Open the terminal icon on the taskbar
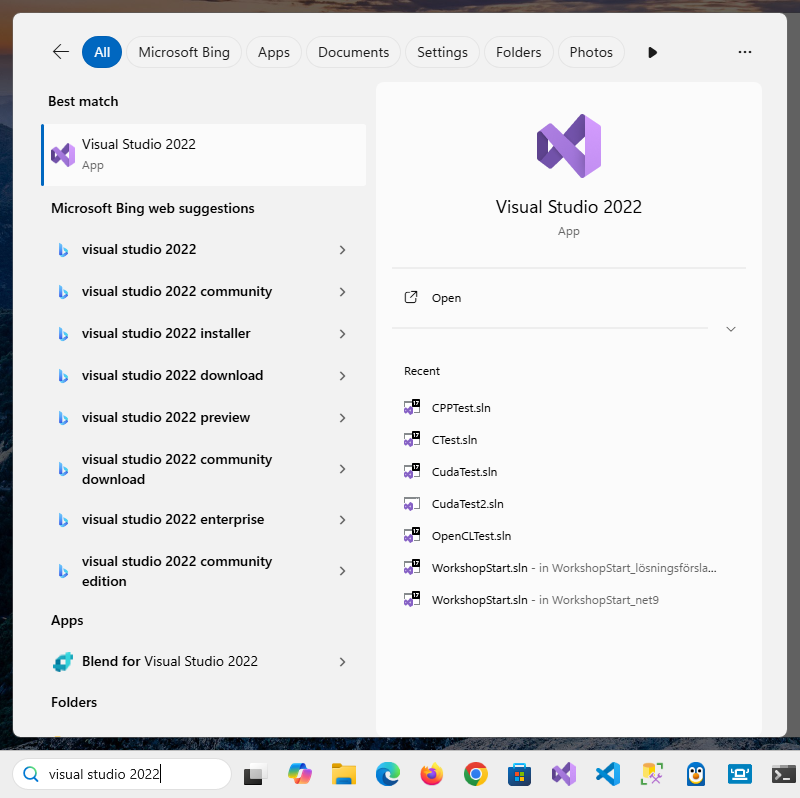 [x=784, y=775]
